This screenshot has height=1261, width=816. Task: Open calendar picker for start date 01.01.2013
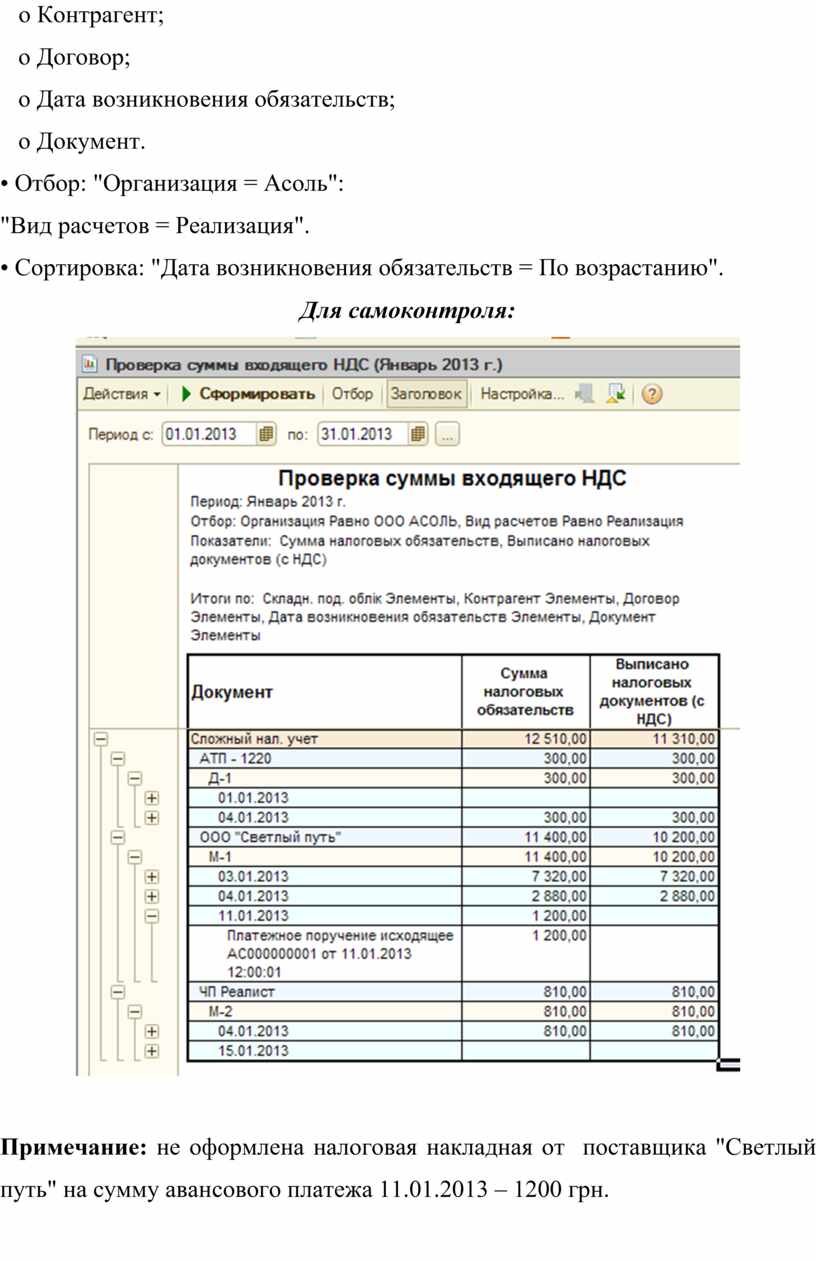pos(266,434)
